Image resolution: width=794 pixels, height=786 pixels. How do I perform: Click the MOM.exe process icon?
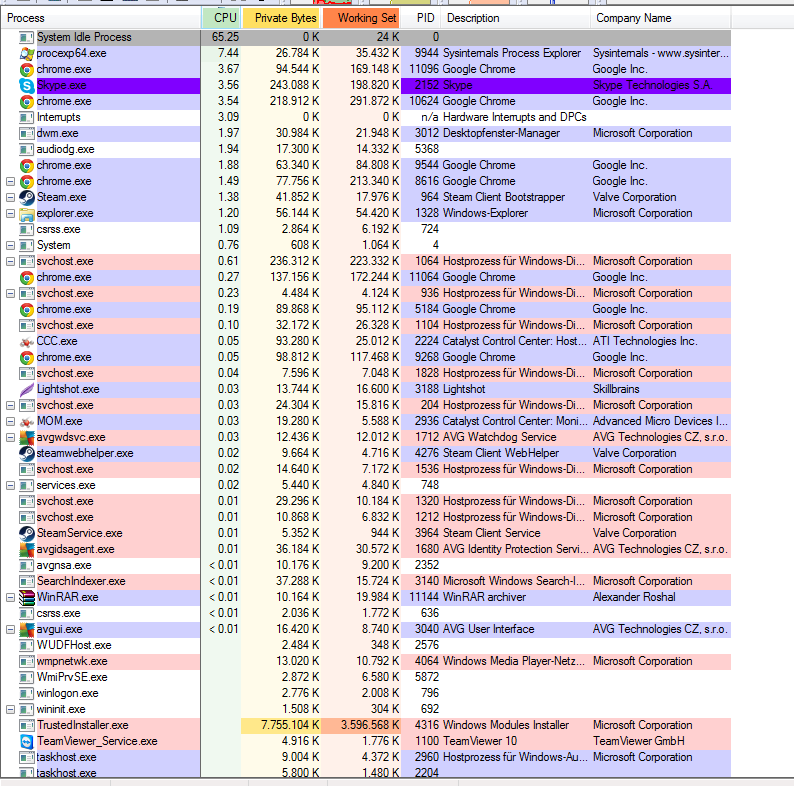[26, 421]
